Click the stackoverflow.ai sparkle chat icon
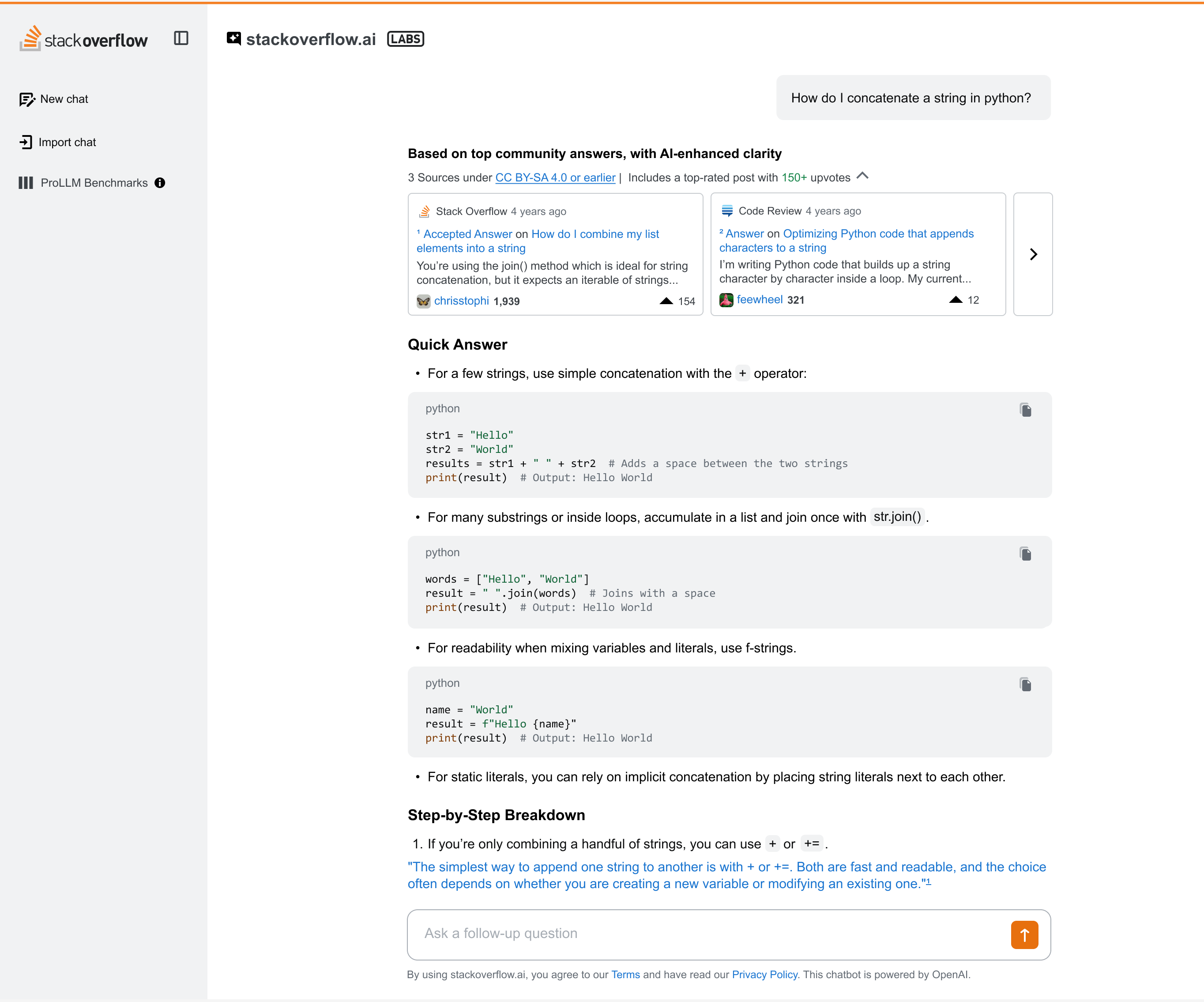 point(233,38)
